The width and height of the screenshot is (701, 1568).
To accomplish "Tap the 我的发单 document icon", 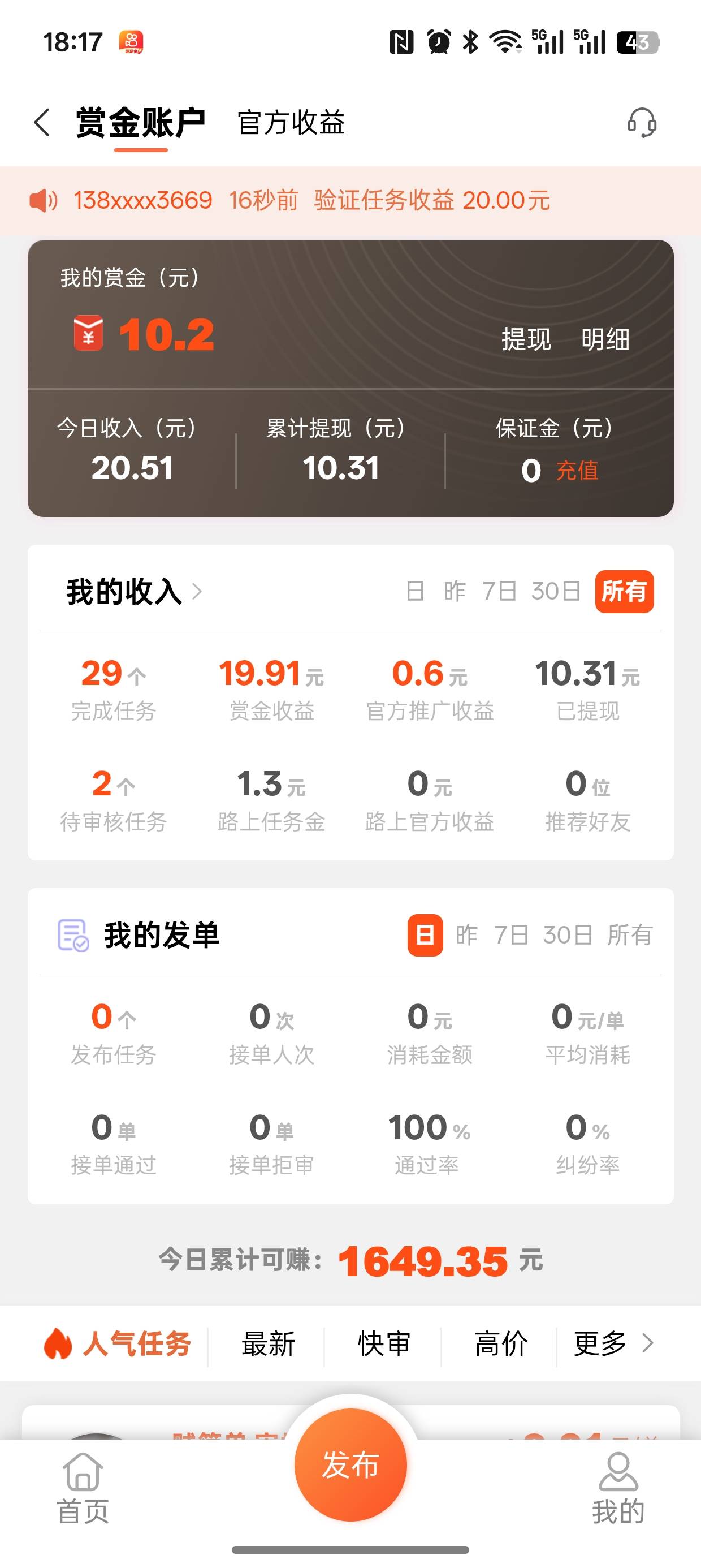I will [73, 935].
